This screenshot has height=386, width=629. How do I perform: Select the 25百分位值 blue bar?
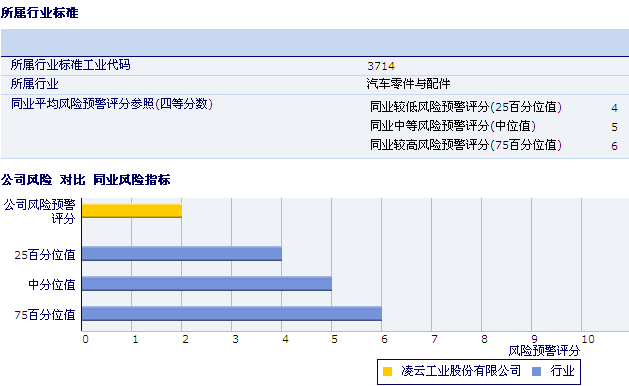tap(182, 254)
